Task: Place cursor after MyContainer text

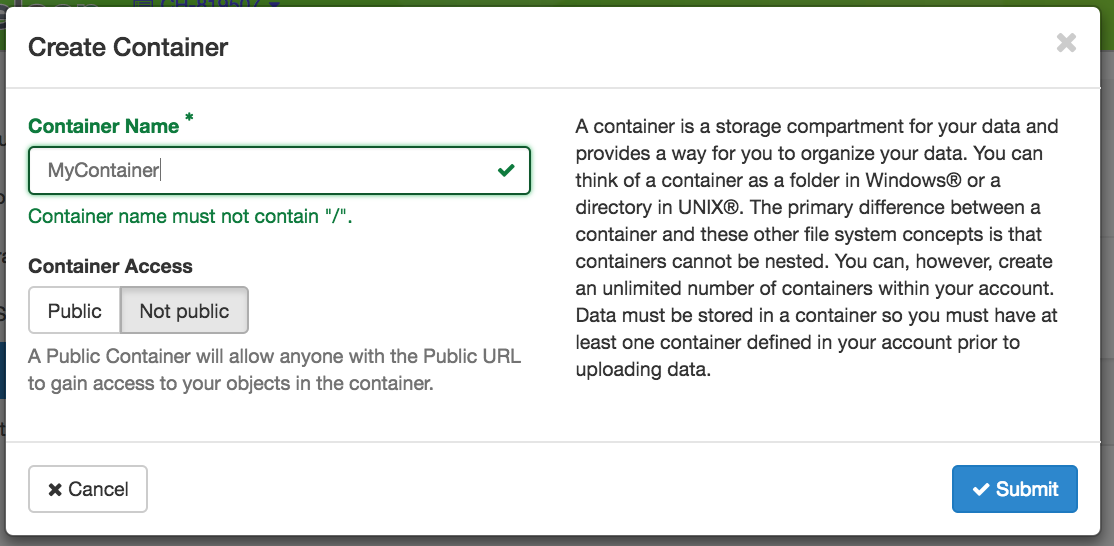Action: pyautogui.click(x=161, y=170)
